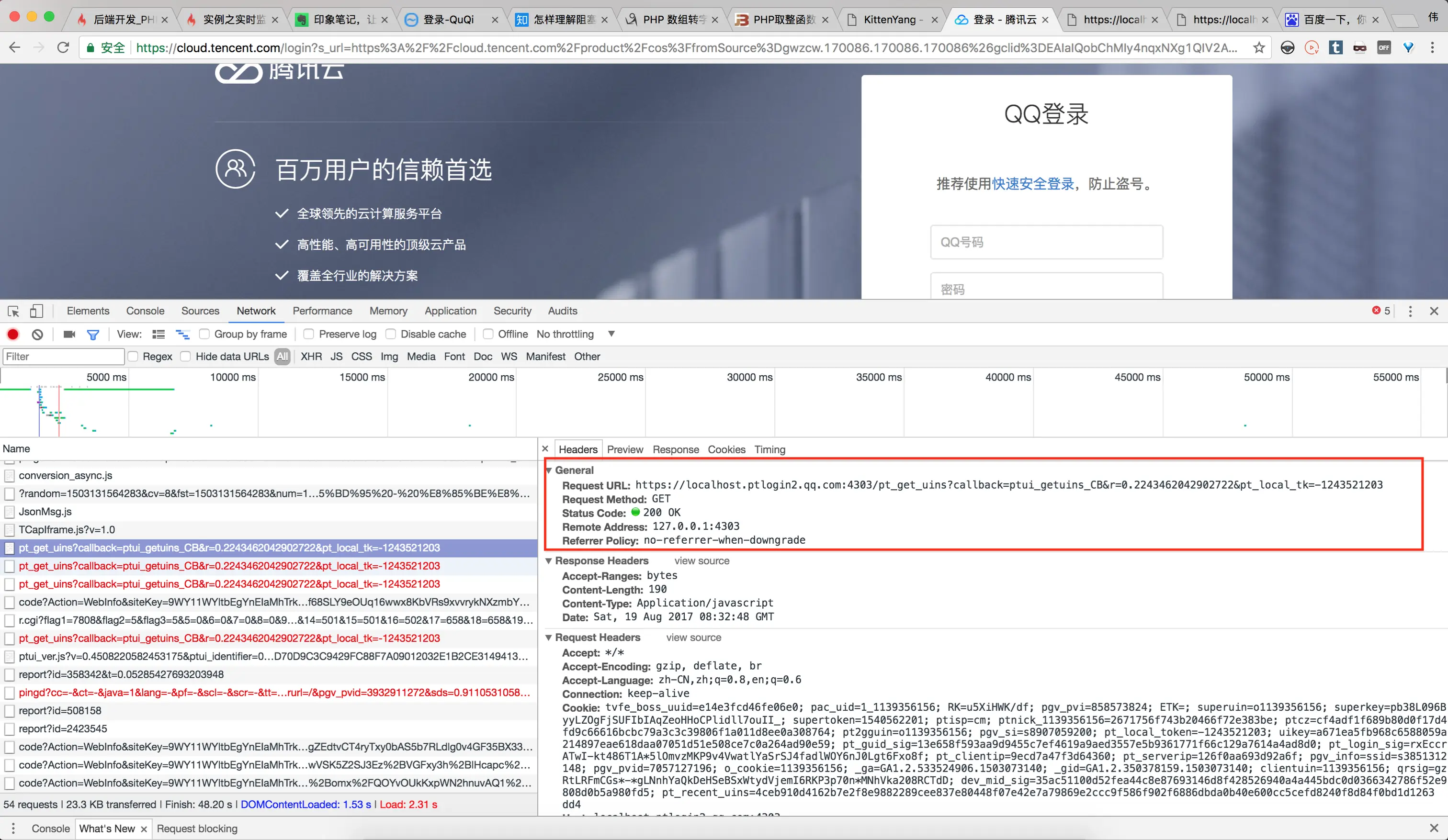Toggle the network filter funnel icon
Image resolution: width=1448 pixels, height=840 pixels.
pos(92,335)
